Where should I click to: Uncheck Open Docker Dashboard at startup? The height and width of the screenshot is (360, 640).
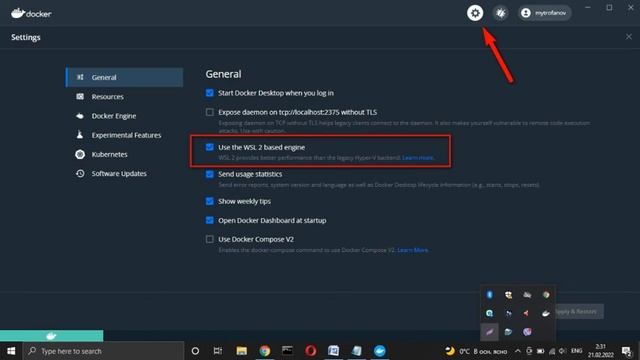pos(209,220)
